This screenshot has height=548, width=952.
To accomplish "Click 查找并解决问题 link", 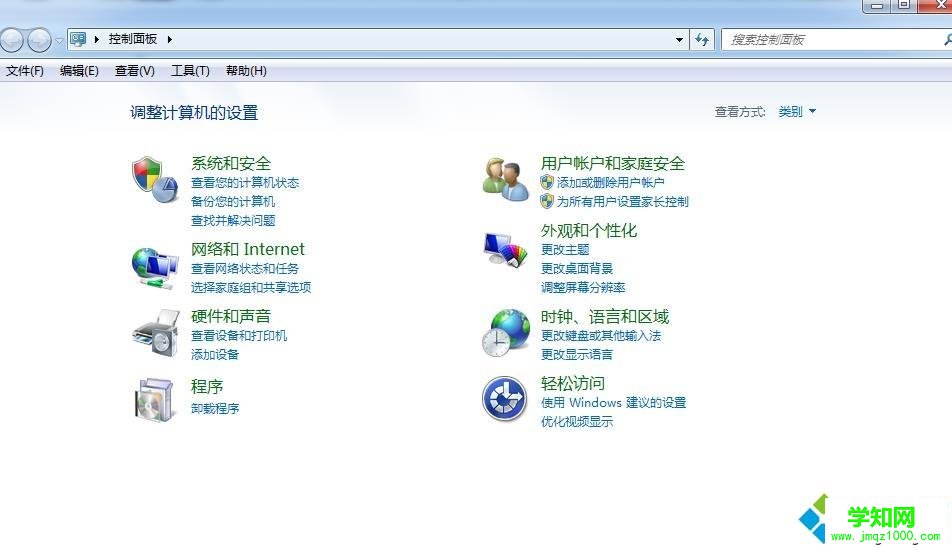I will point(233,220).
